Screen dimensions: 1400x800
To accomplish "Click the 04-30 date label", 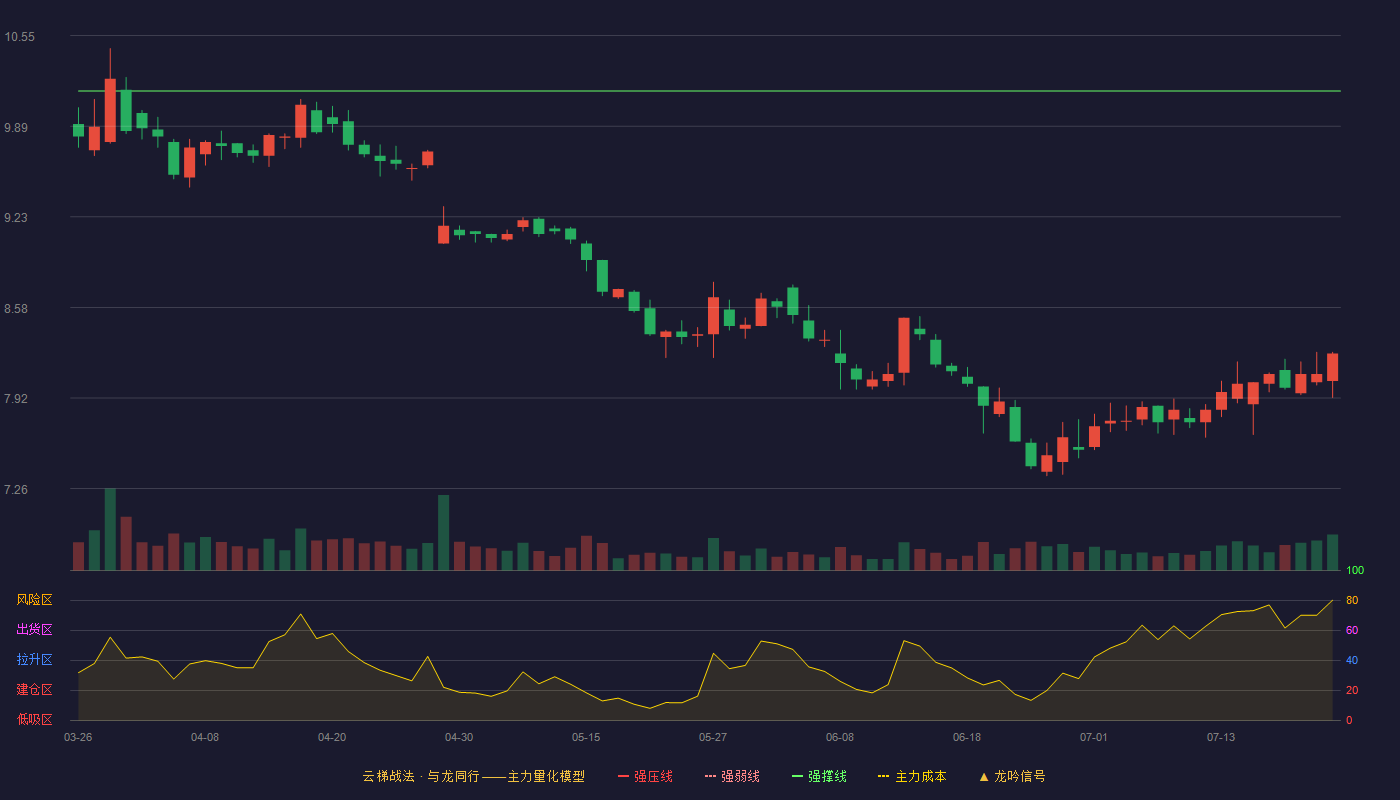I will click(x=459, y=737).
